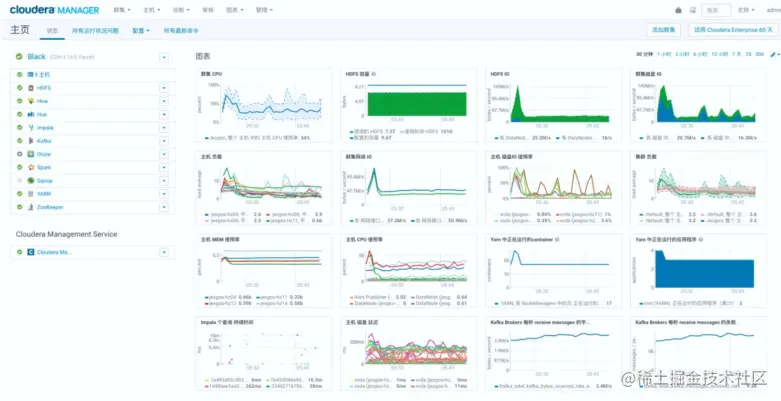This screenshot has width=781, height=401.
Task: Open the 图表 menu in top navigation
Action: [x=235, y=10]
